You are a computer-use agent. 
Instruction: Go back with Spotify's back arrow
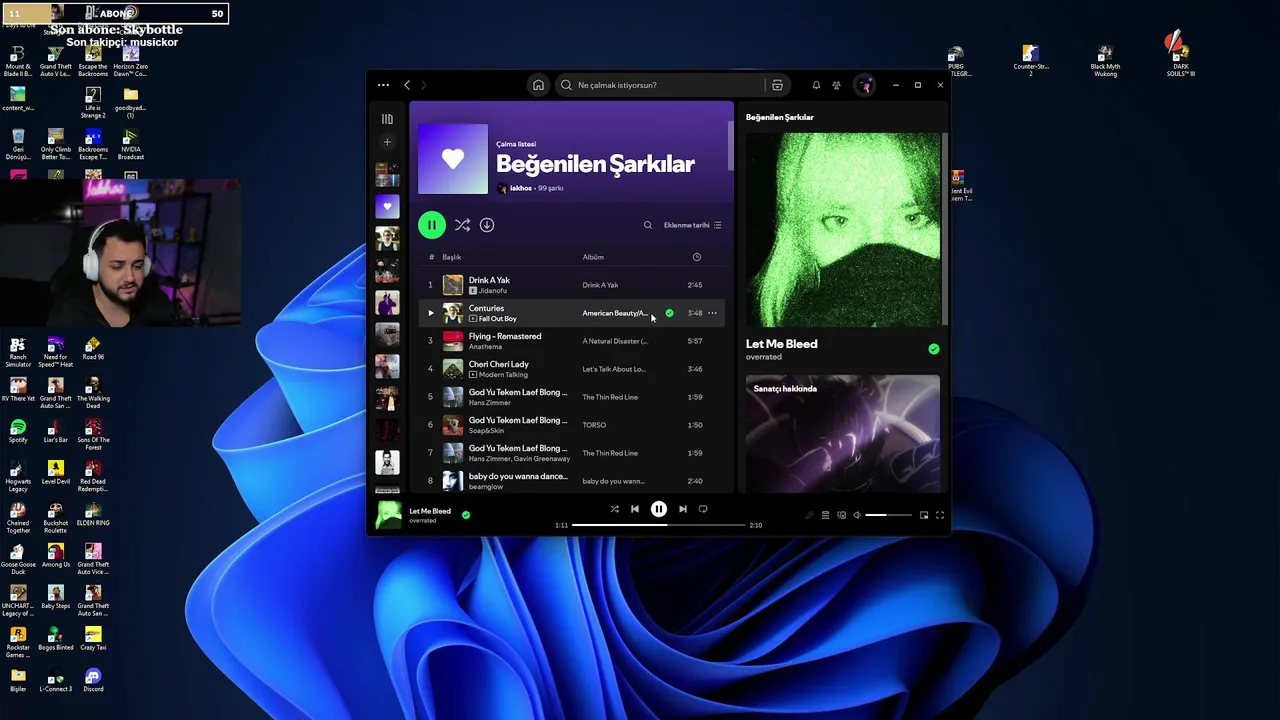pyautogui.click(x=407, y=85)
